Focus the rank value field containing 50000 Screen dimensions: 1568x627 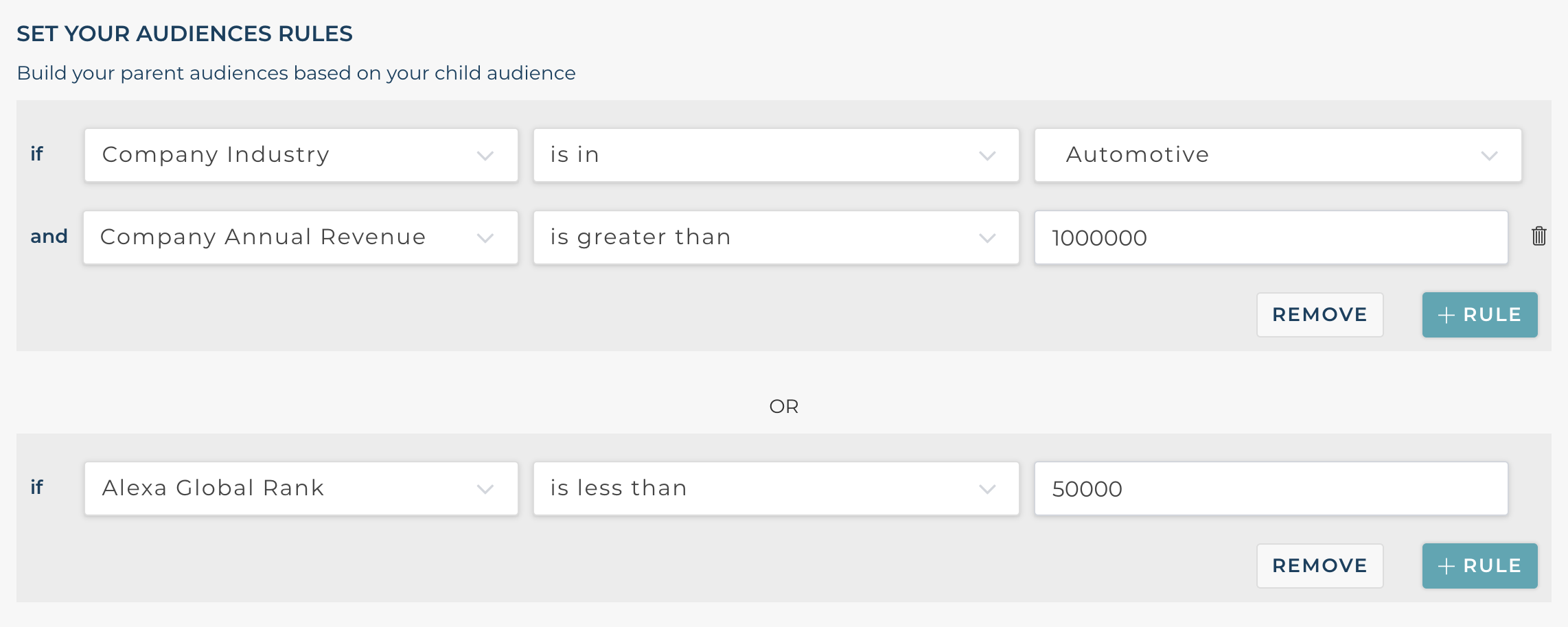coord(1271,488)
